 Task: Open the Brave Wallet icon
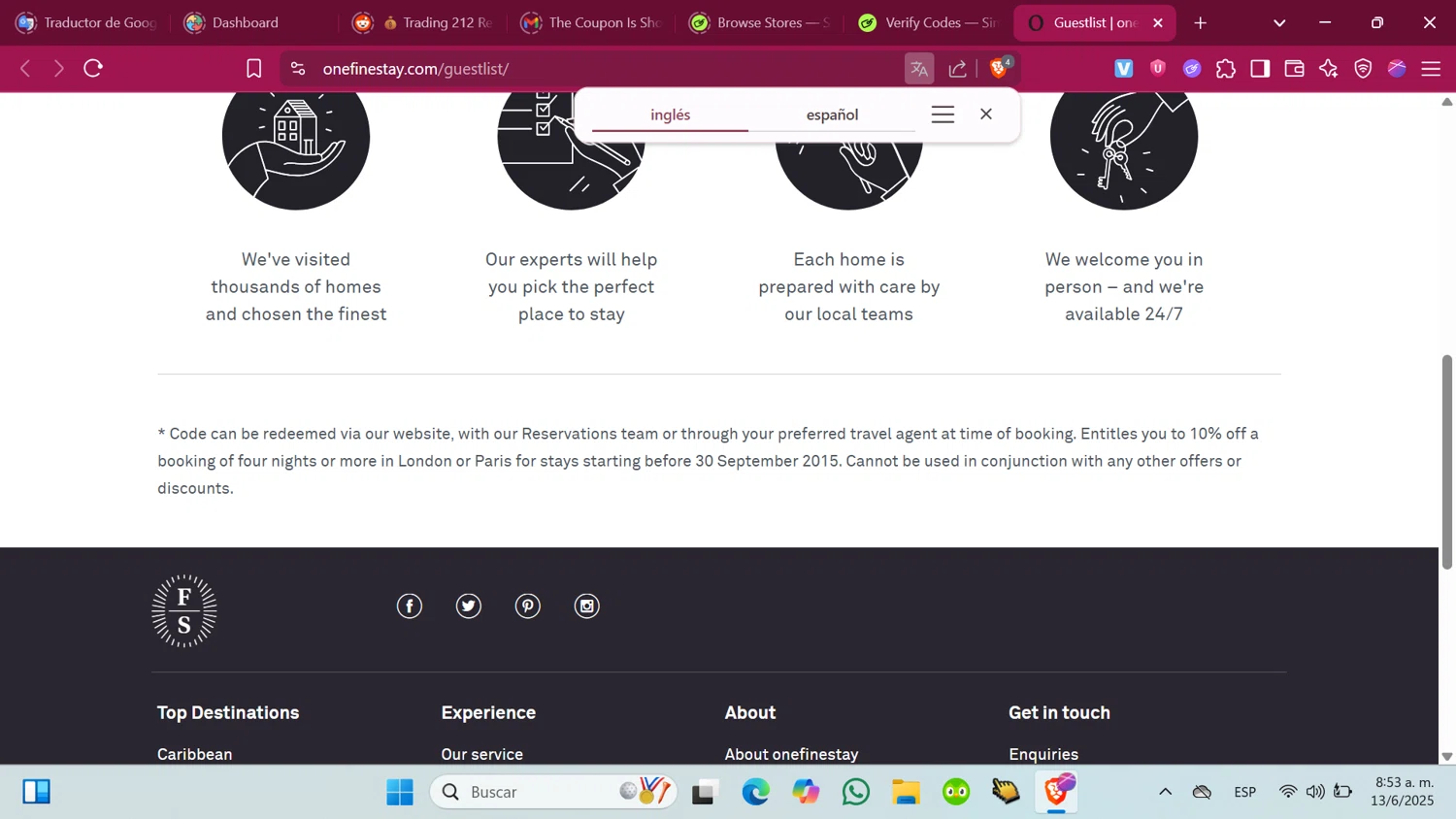pos(1294,69)
